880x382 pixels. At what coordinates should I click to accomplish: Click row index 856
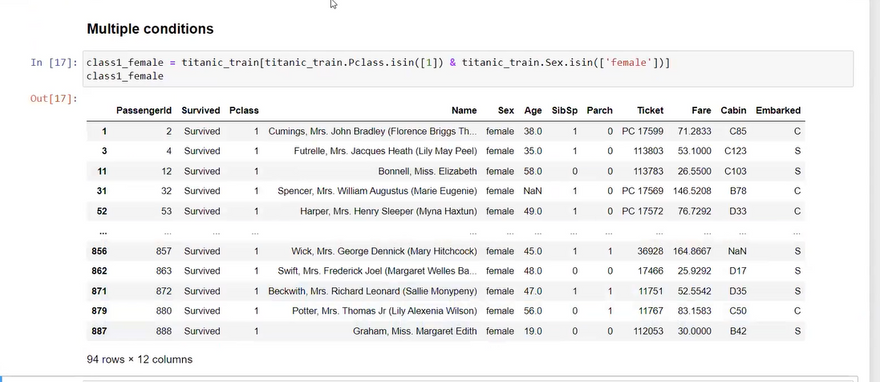(x=99, y=251)
